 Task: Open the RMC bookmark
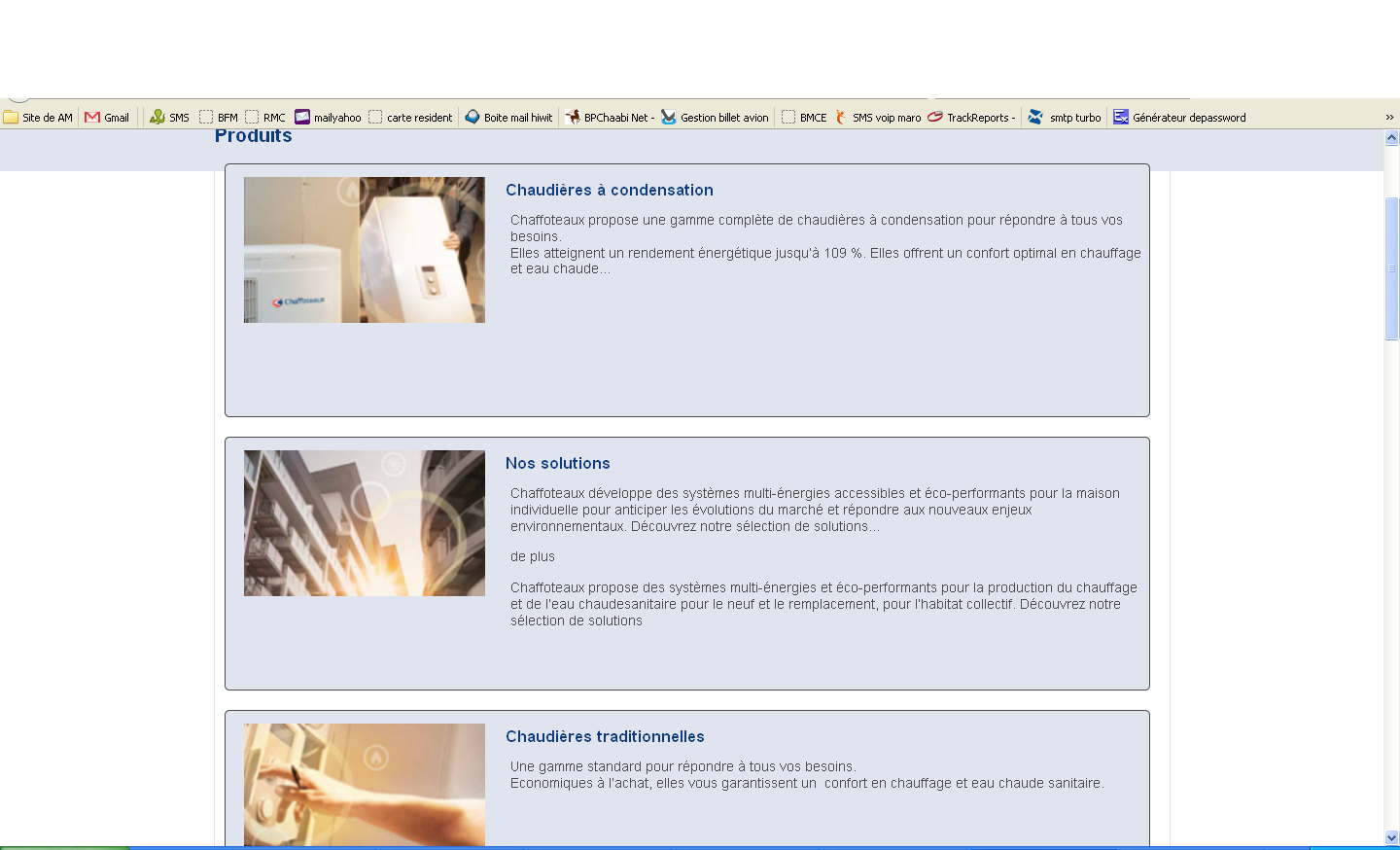[x=265, y=118]
